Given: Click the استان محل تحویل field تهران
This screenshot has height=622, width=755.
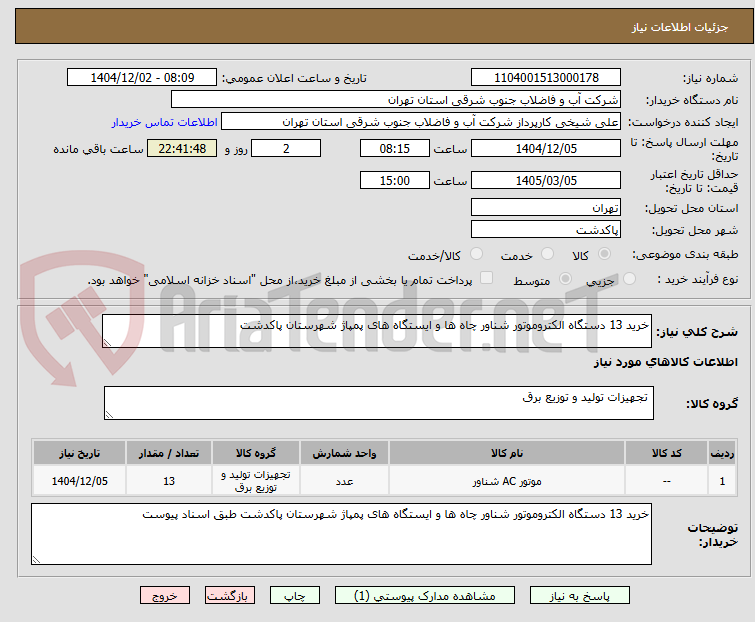Looking at the screenshot, I should pos(546,207).
